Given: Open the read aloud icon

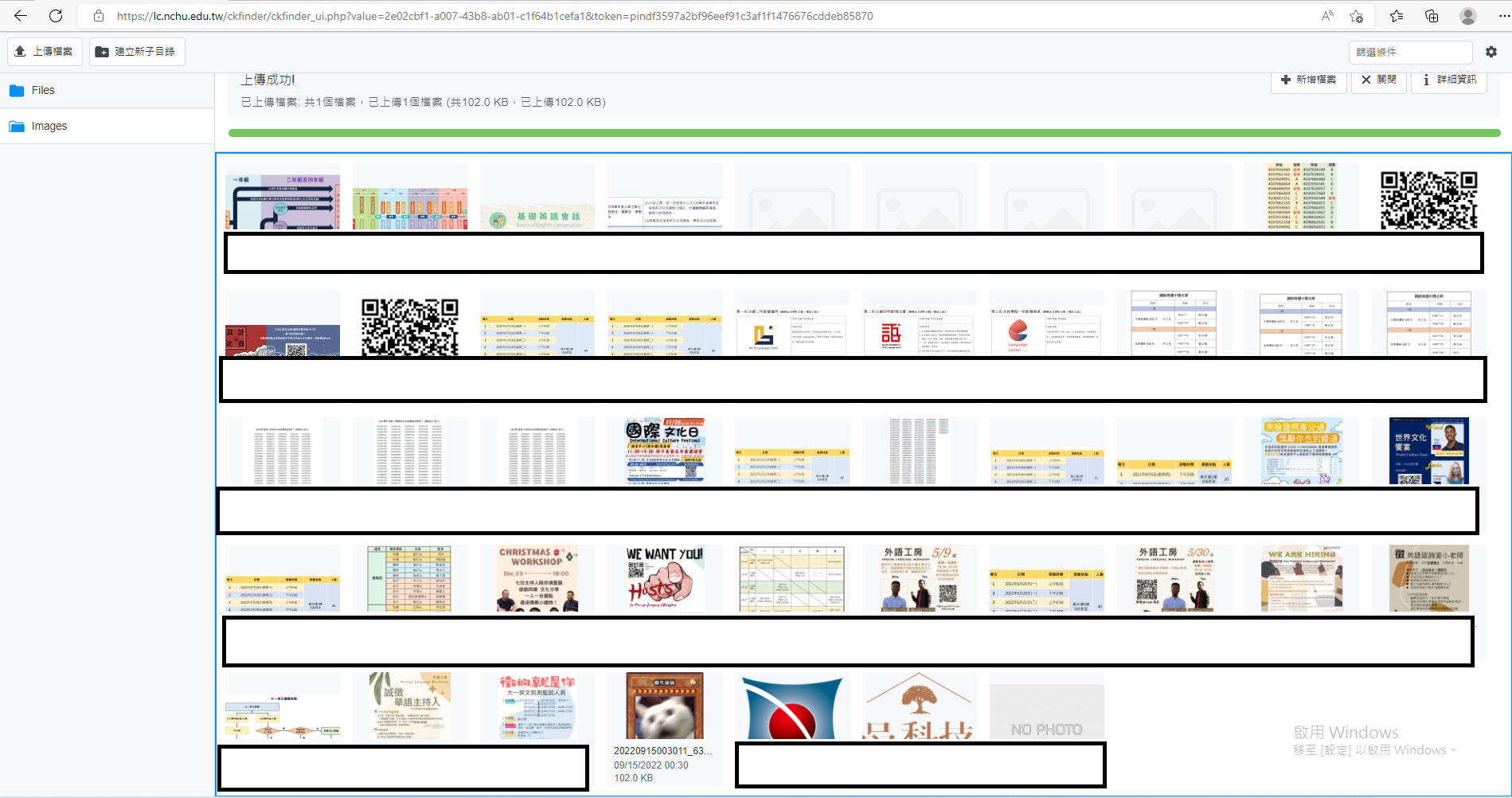Looking at the screenshot, I should click(x=1327, y=16).
